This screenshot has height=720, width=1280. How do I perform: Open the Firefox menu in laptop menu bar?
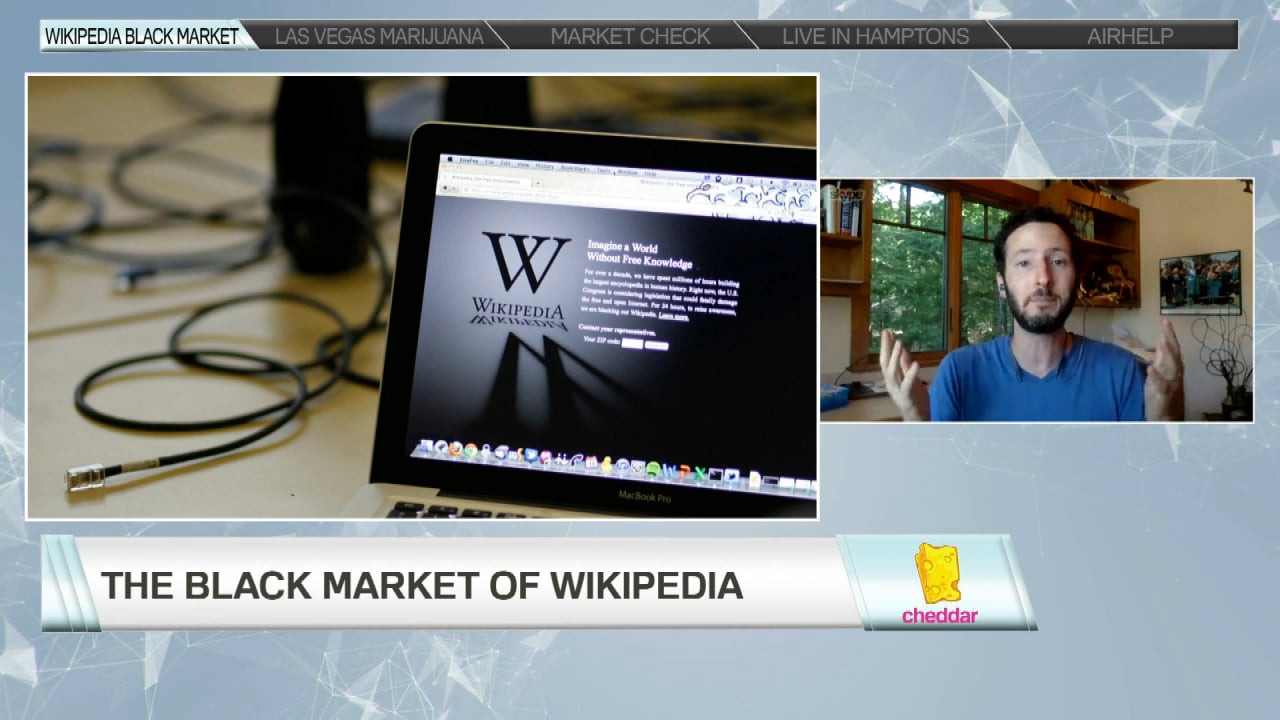coord(469,161)
